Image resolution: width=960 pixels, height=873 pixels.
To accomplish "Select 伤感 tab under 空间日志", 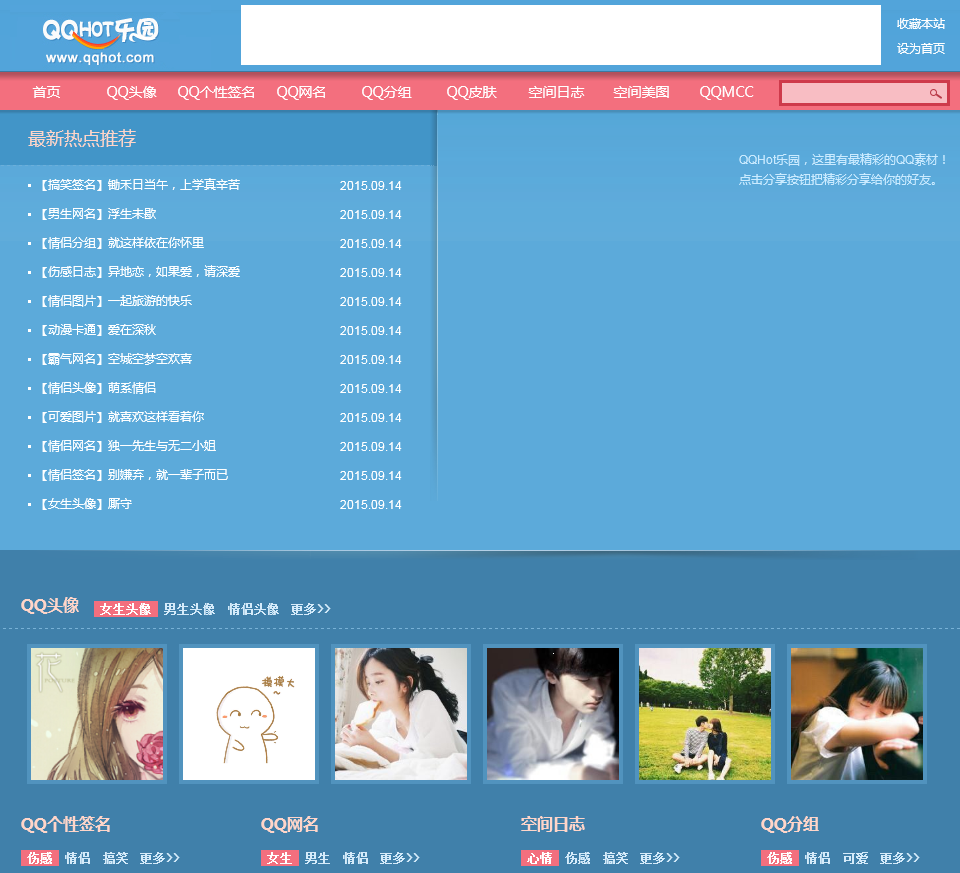I will tap(578, 858).
